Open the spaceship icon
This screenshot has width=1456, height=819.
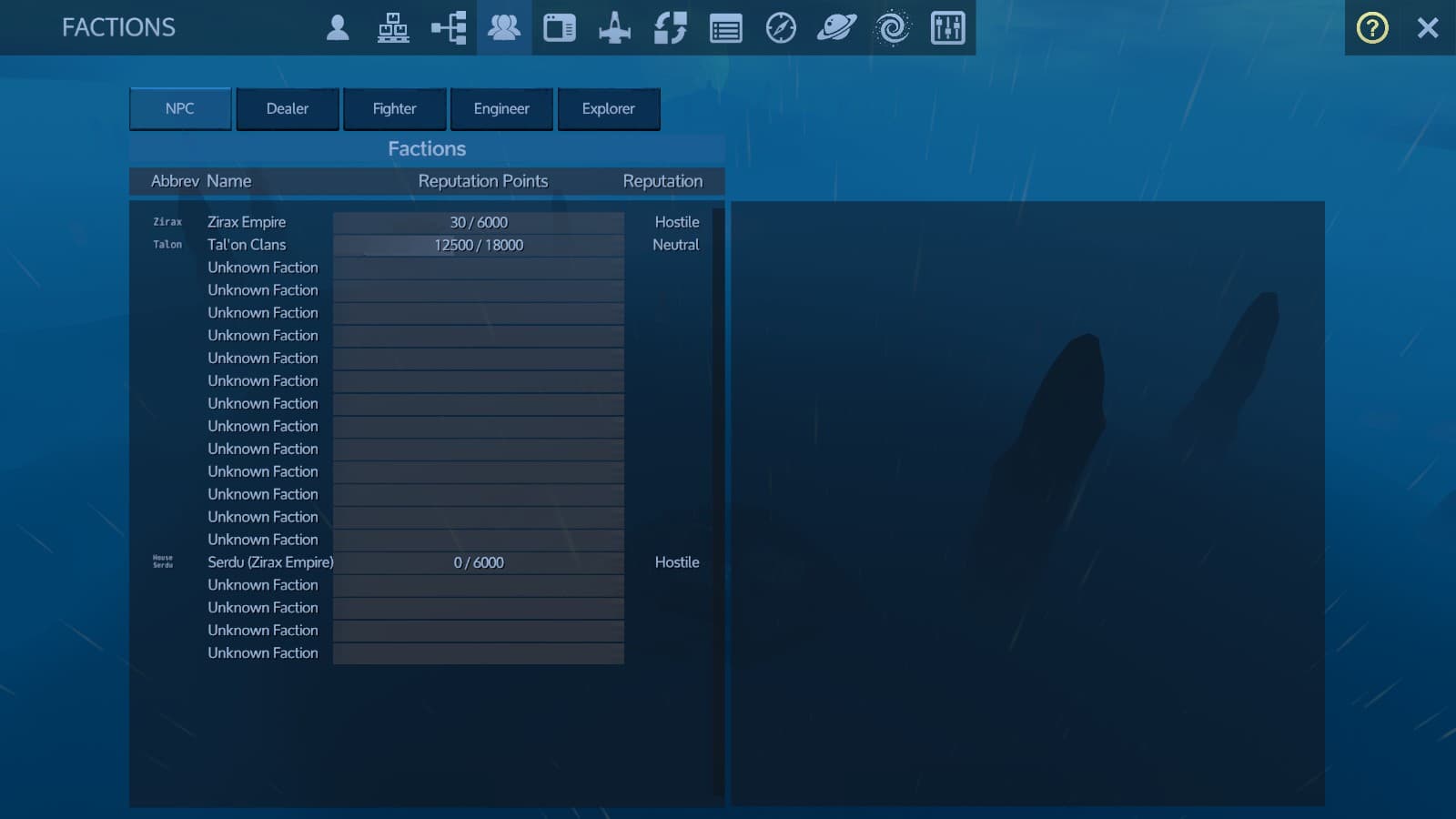click(x=615, y=27)
